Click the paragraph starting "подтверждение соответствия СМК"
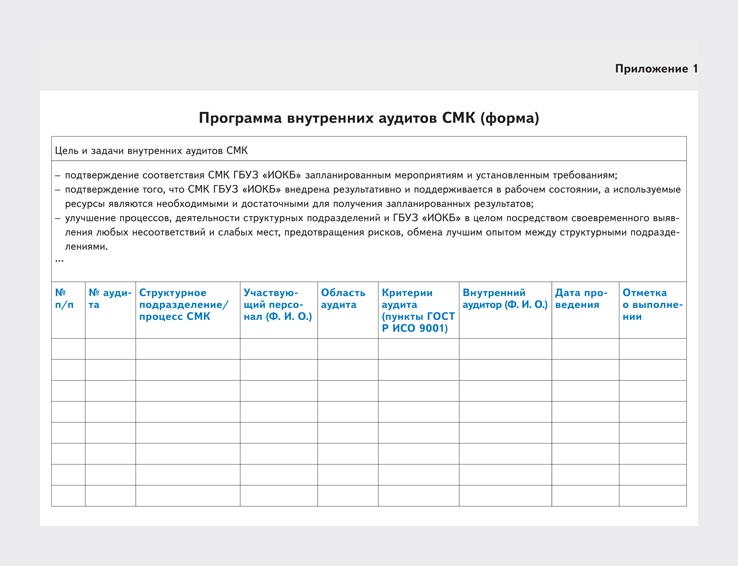The height and width of the screenshot is (566, 738). coord(340,175)
